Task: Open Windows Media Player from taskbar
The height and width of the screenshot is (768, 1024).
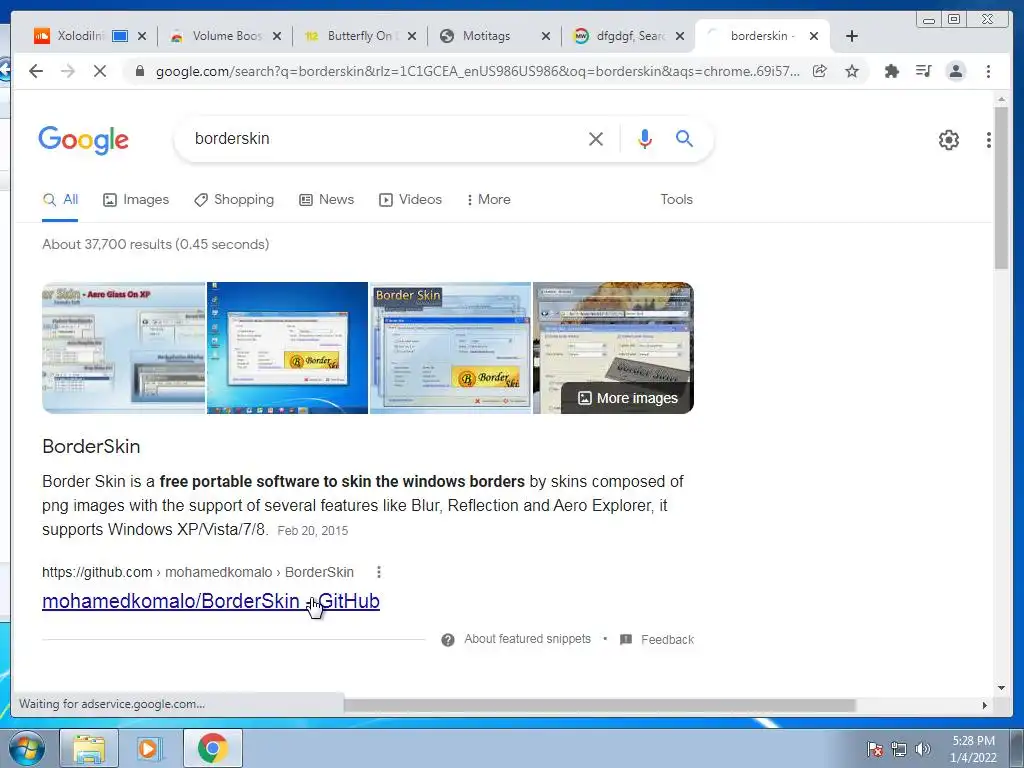Action: pos(150,748)
